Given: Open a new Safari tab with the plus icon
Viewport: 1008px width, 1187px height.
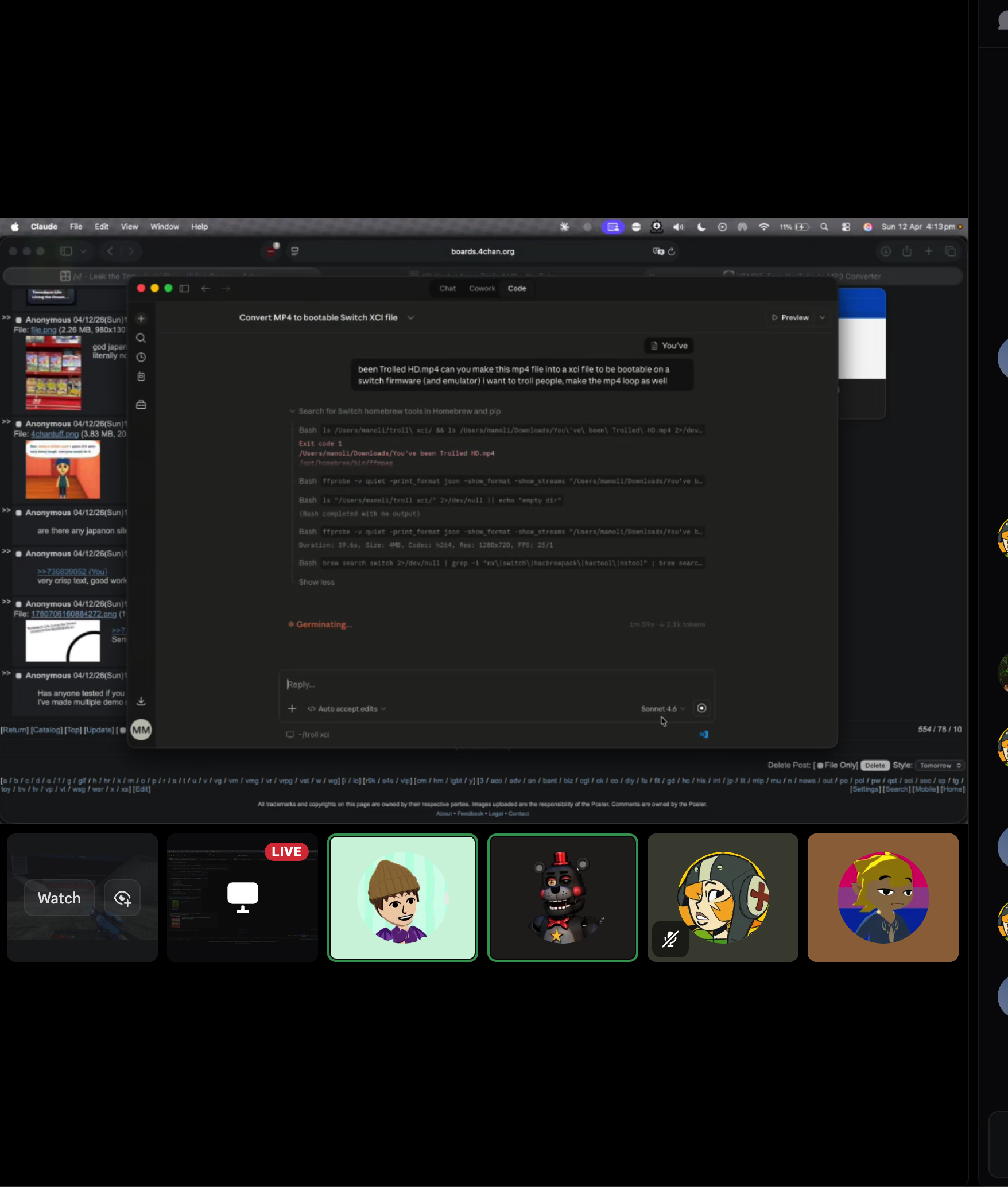Looking at the screenshot, I should pos(929,251).
